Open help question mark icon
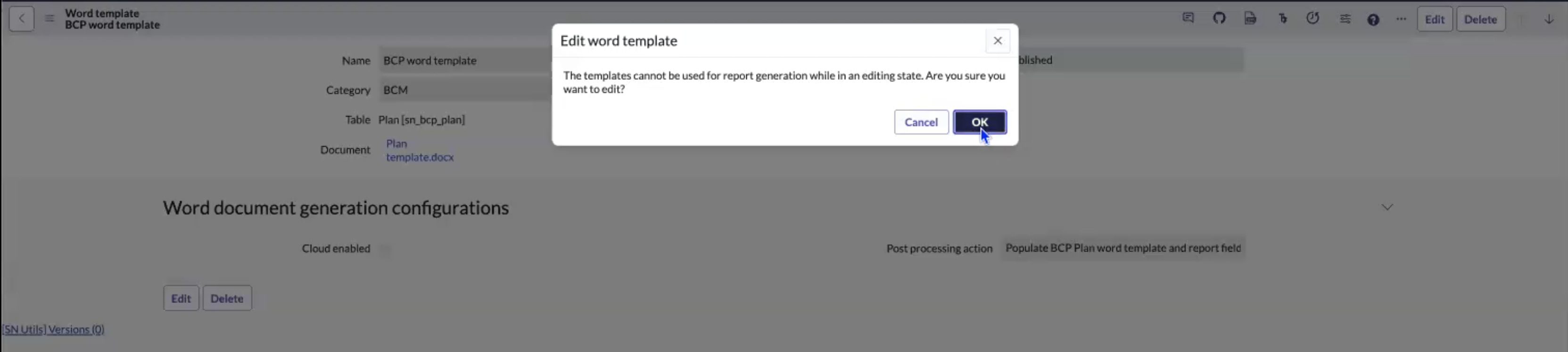 [1373, 19]
